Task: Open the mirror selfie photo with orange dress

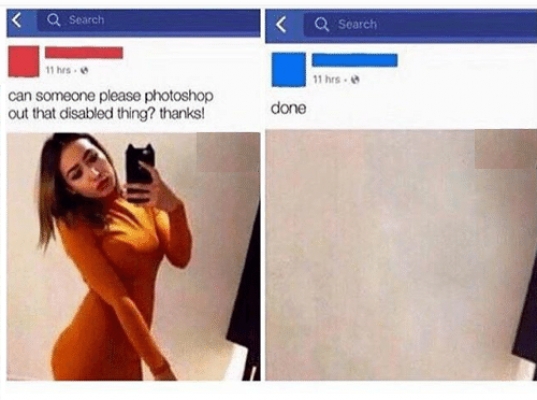Action: (x=134, y=257)
